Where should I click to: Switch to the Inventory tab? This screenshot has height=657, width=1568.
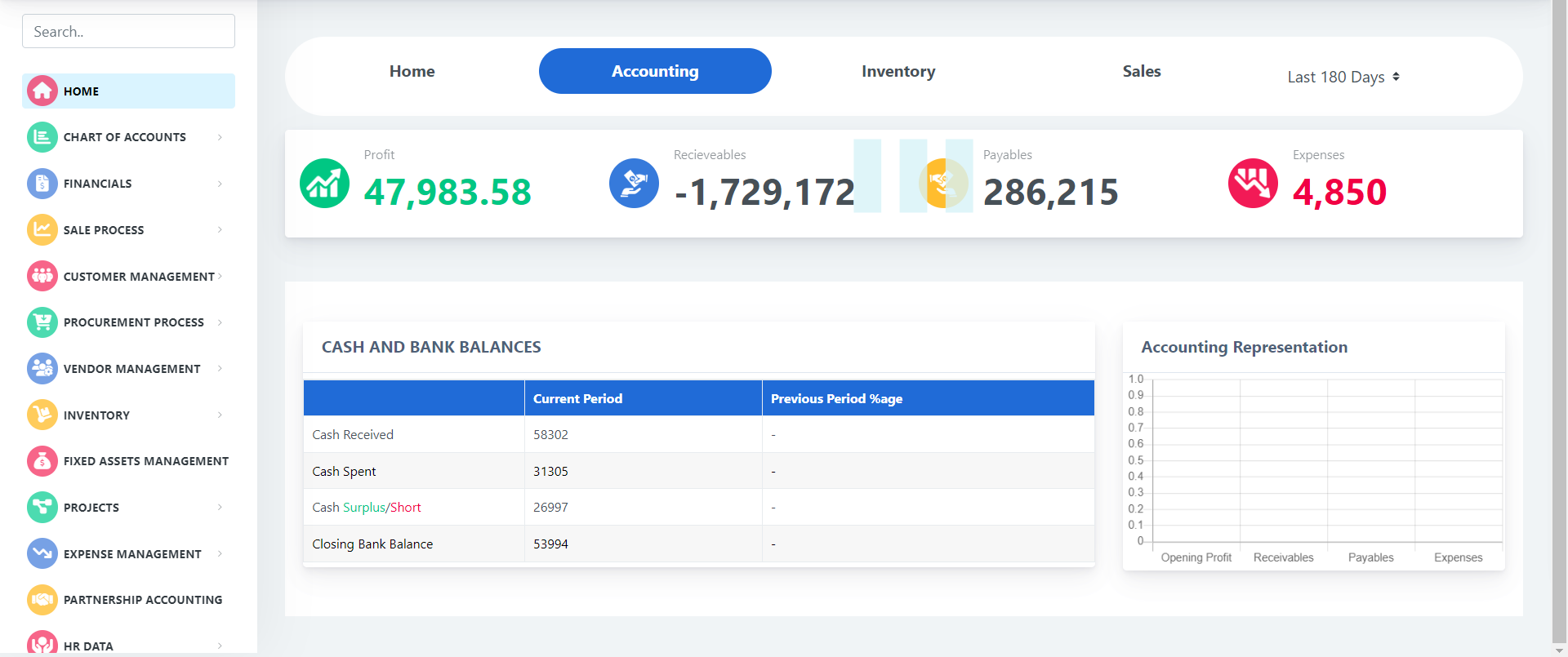click(898, 72)
